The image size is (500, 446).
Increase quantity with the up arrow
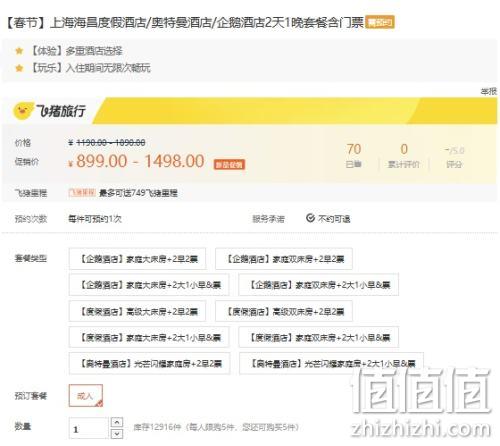[117, 422]
